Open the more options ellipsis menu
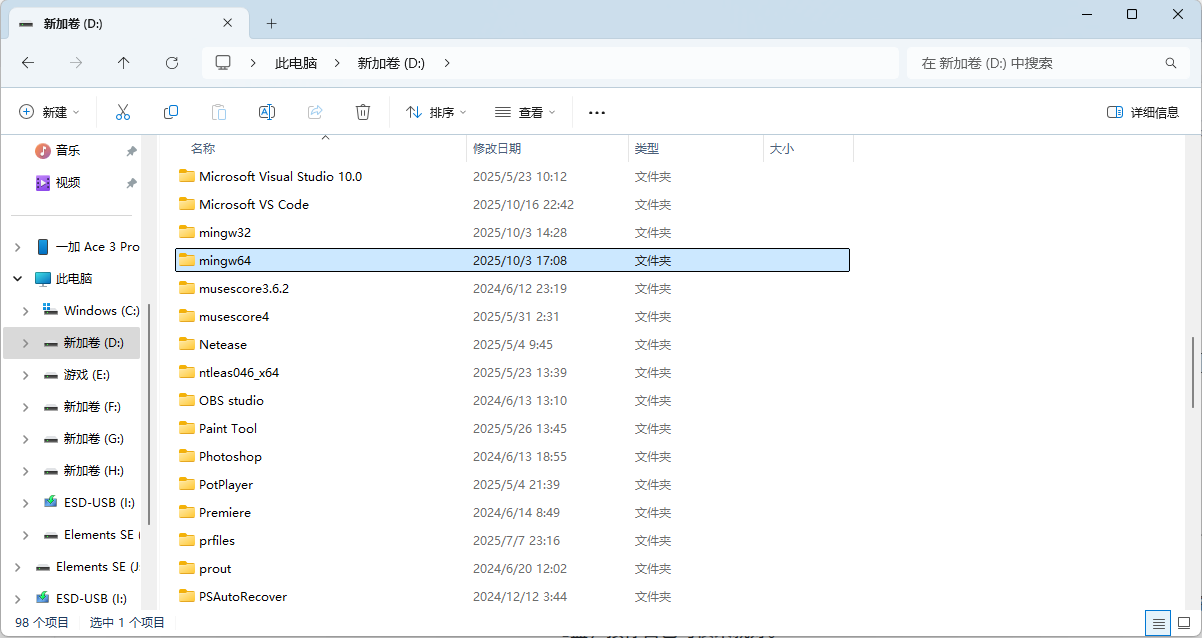 (597, 112)
